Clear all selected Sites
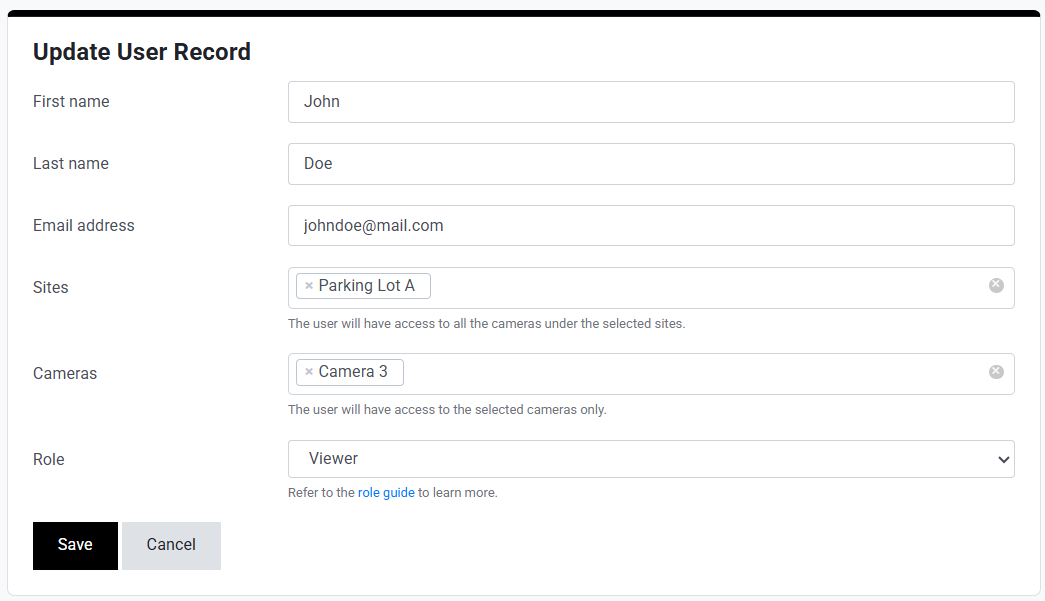 pos(996,285)
